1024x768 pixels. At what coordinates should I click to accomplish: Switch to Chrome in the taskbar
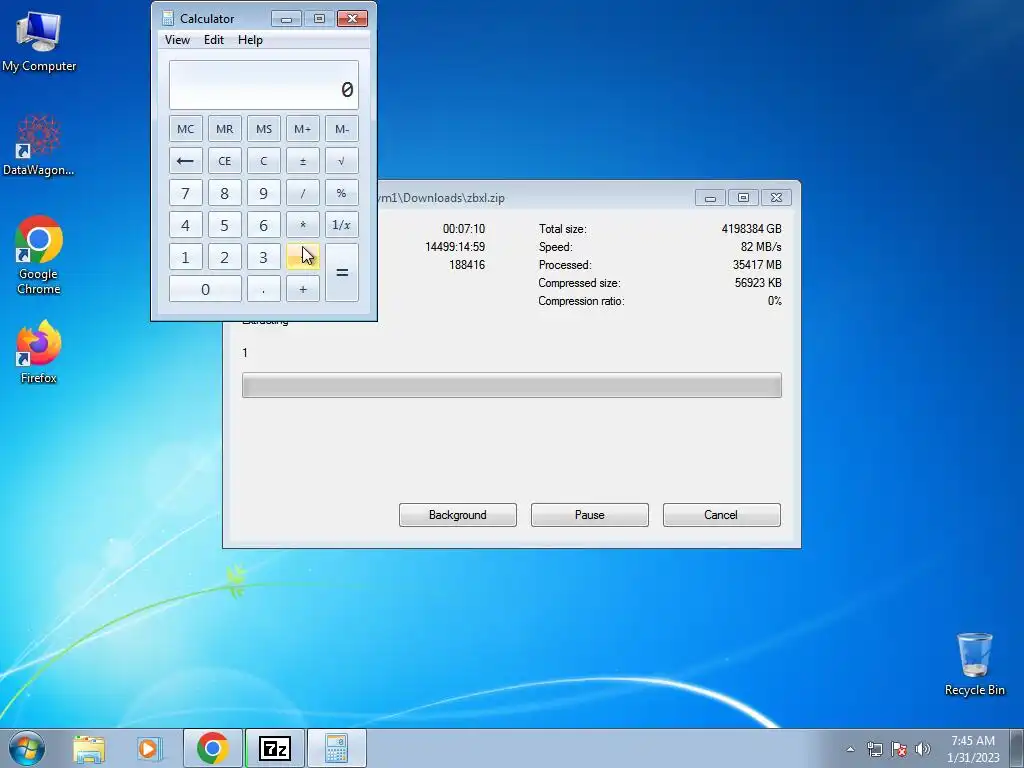(x=212, y=748)
